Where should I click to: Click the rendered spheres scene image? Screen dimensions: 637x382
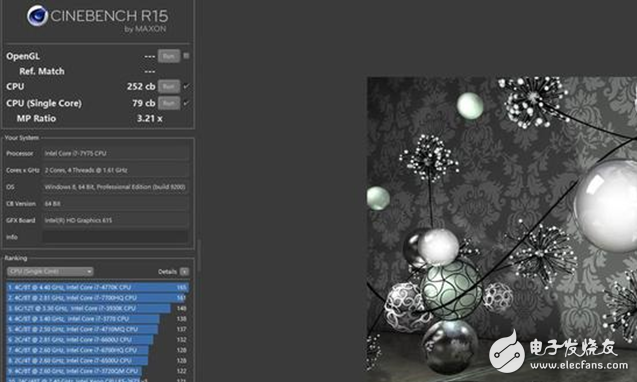pyautogui.click(x=502, y=229)
